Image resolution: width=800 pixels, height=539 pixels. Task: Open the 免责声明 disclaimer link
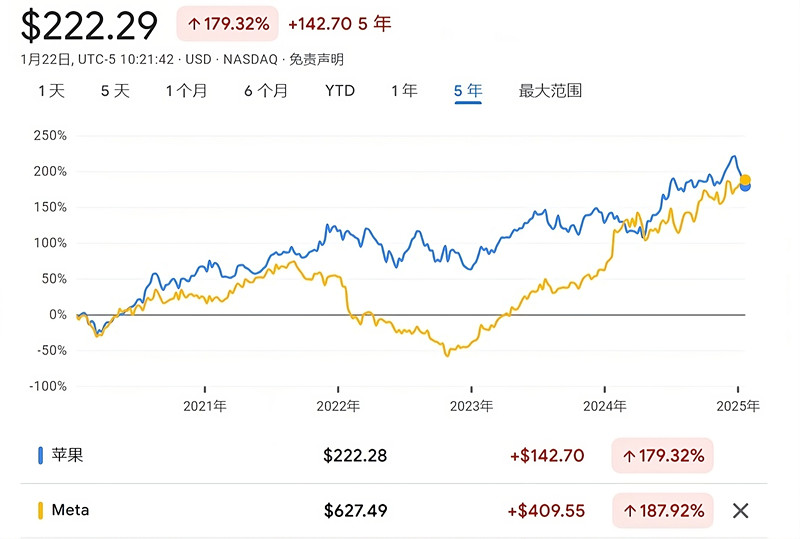tap(316, 60)
